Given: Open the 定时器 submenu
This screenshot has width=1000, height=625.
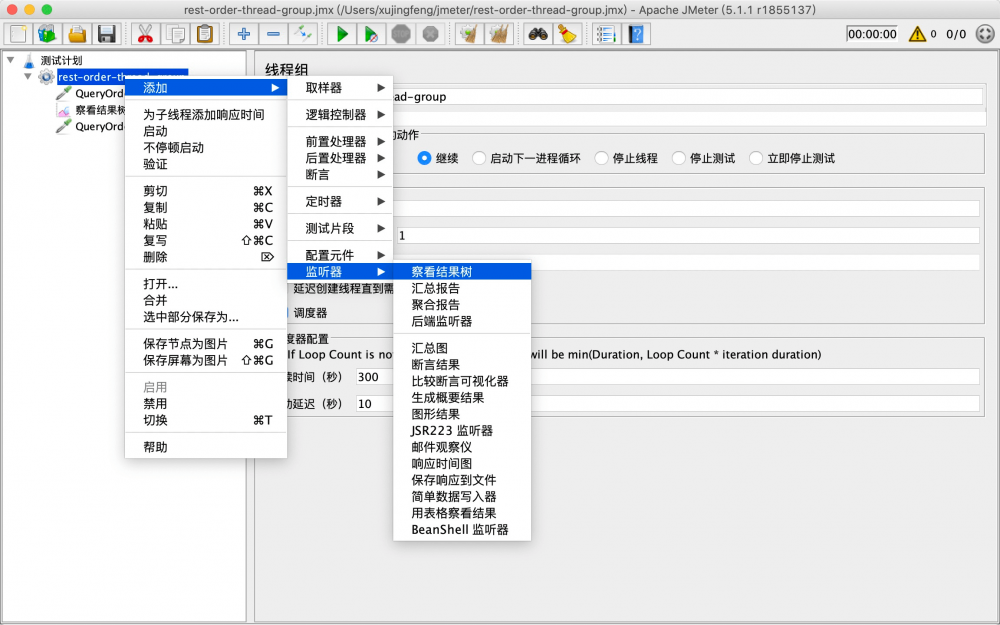Looking at the screenshot, I should click(330, 201).
